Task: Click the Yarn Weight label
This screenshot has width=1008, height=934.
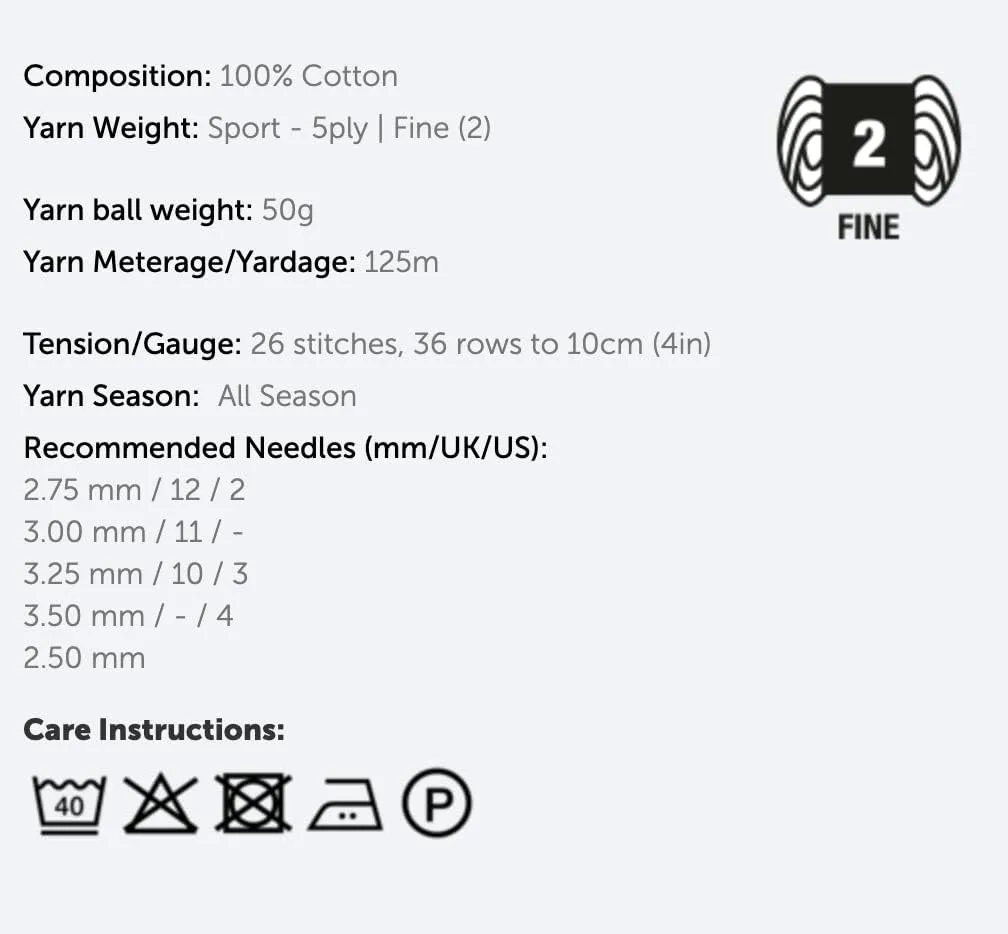Action: 111,128
